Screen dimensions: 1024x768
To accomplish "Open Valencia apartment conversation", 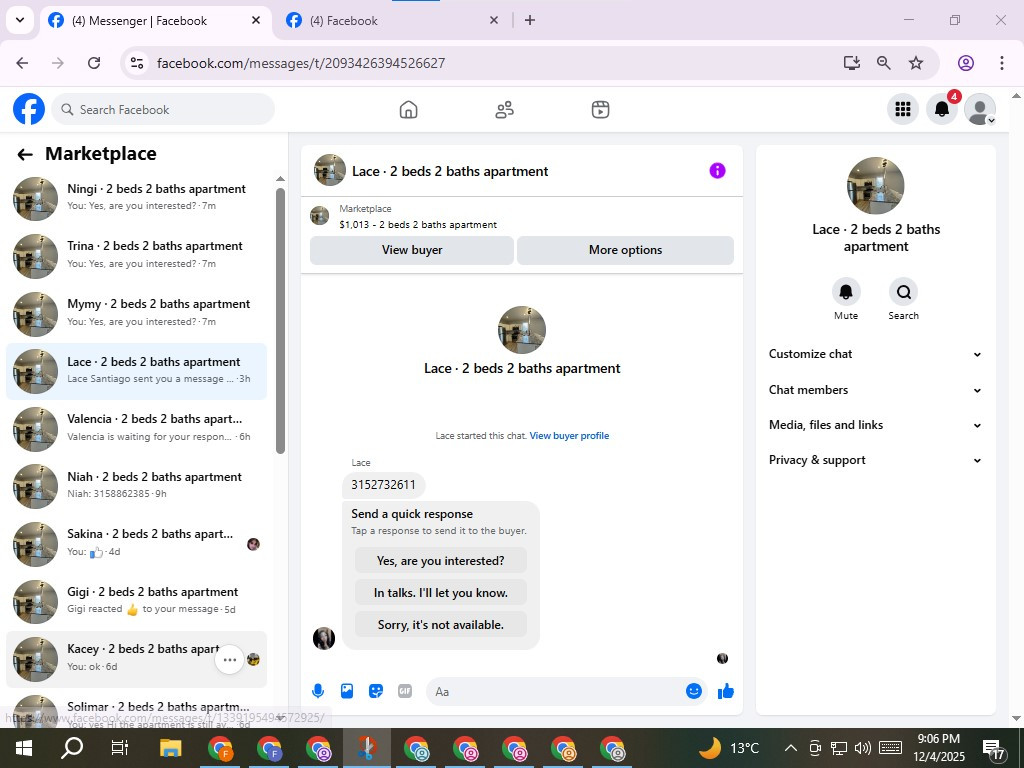I will pos(136,428).
